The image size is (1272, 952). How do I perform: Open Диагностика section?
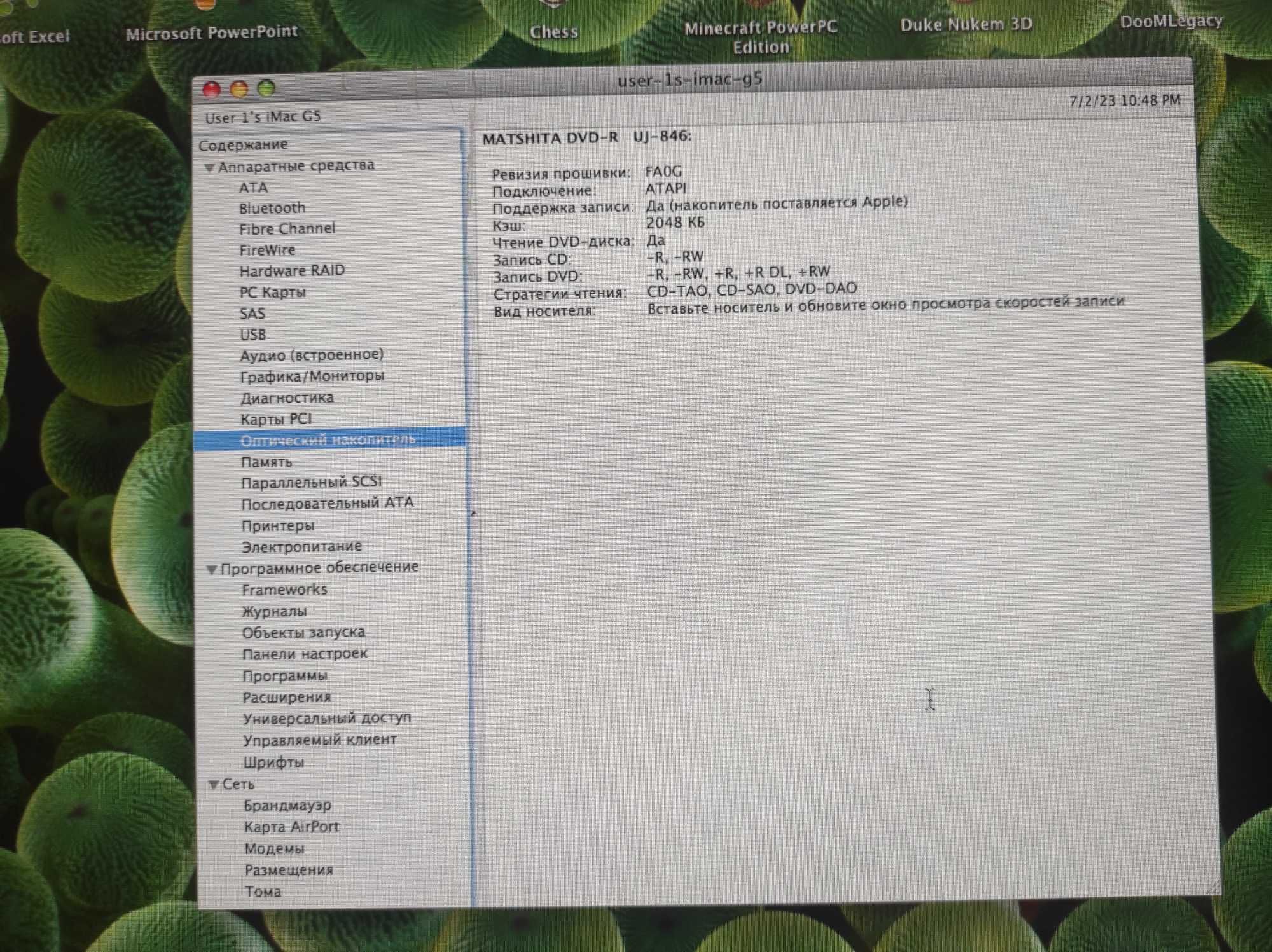coord(287,398)
